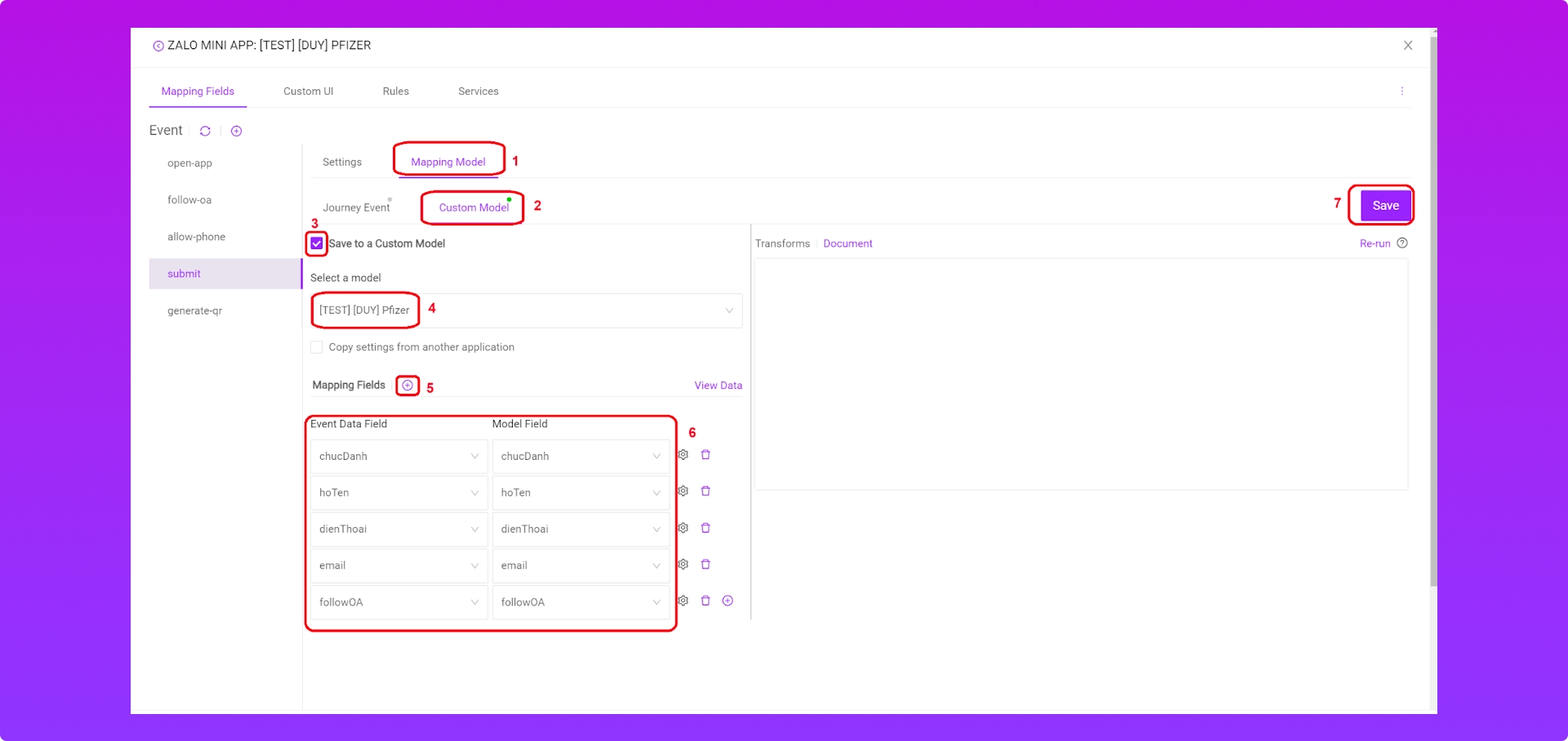Click the View Data link
The image size is (1568, 741).
718,386
